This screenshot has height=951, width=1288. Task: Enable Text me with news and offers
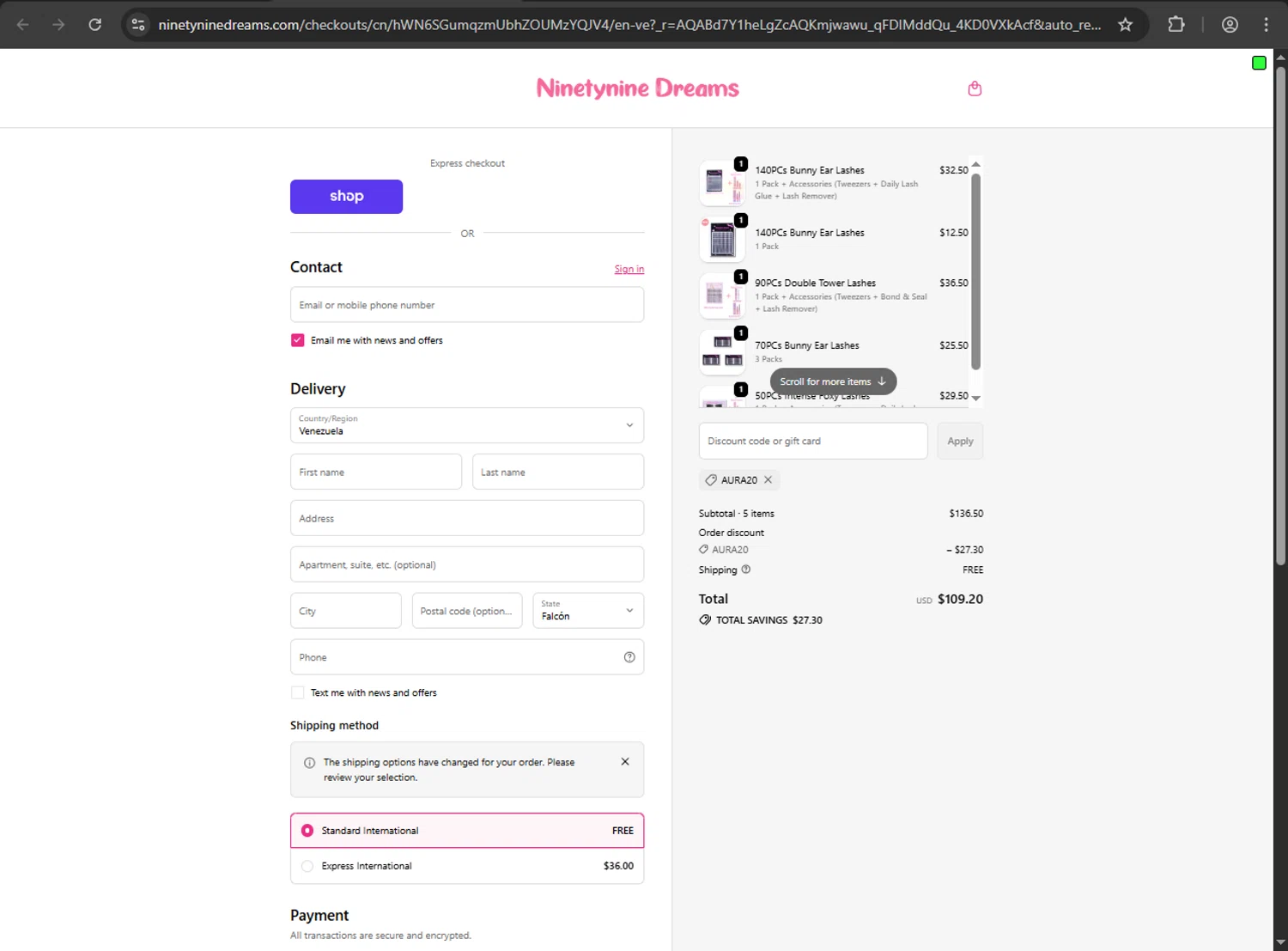[298, 692]
